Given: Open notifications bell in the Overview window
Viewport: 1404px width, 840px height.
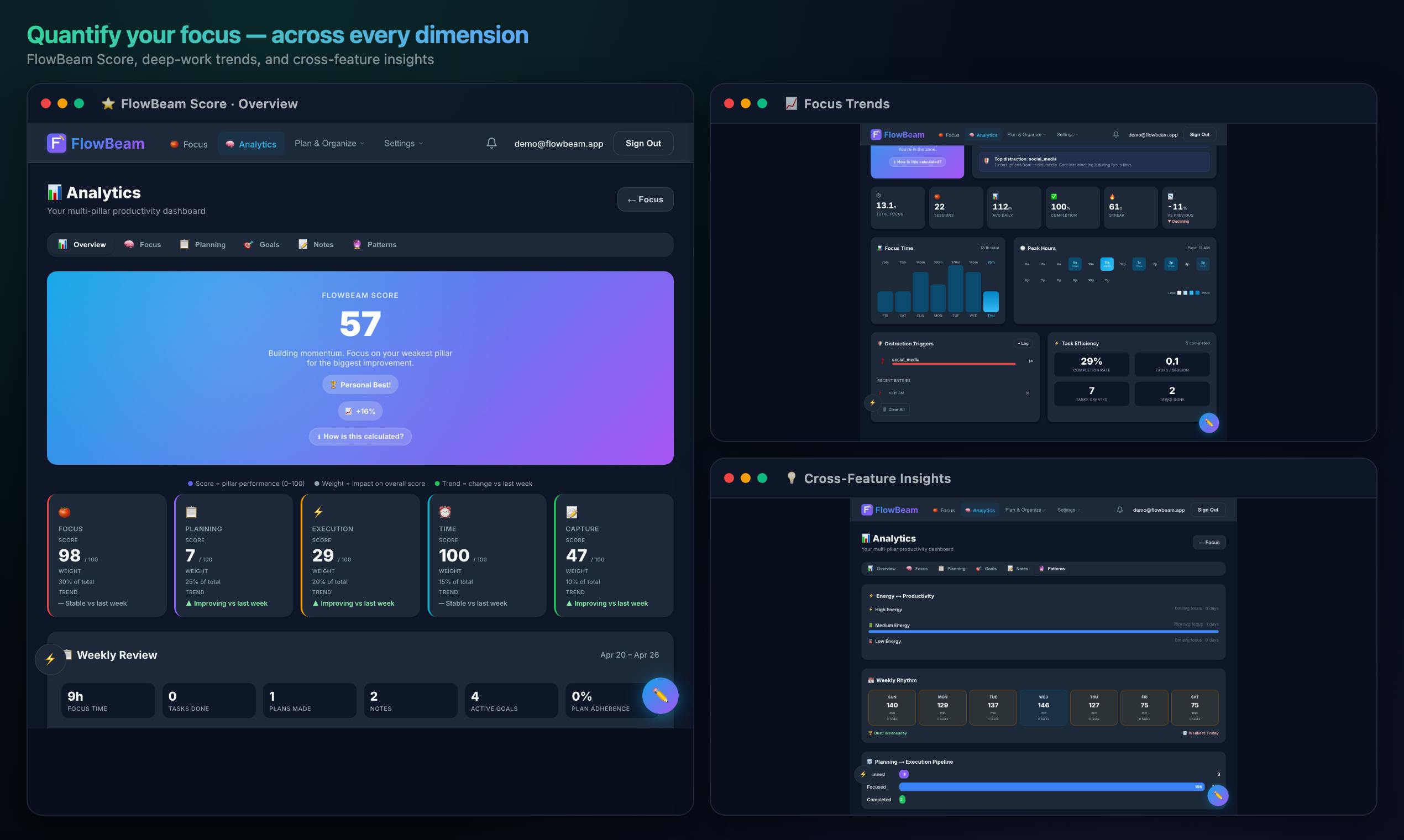Looking at the screenshot, I should (x=491, y=143).
